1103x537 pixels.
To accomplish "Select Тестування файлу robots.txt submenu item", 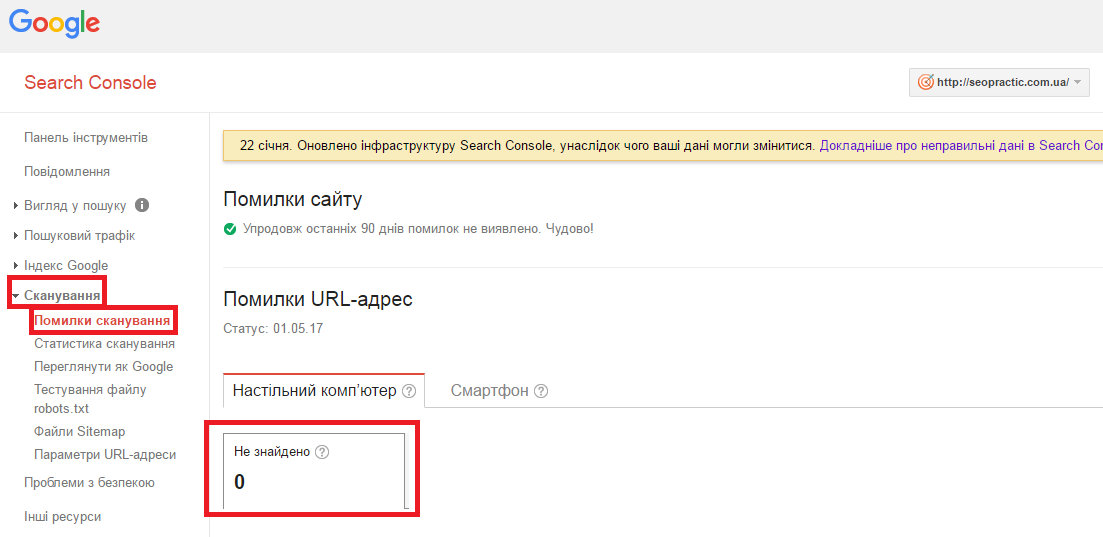I will click(x=90, y=398).
